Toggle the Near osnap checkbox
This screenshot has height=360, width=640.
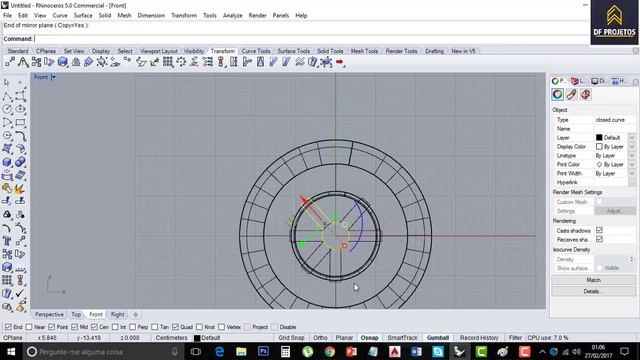point(29,327)
